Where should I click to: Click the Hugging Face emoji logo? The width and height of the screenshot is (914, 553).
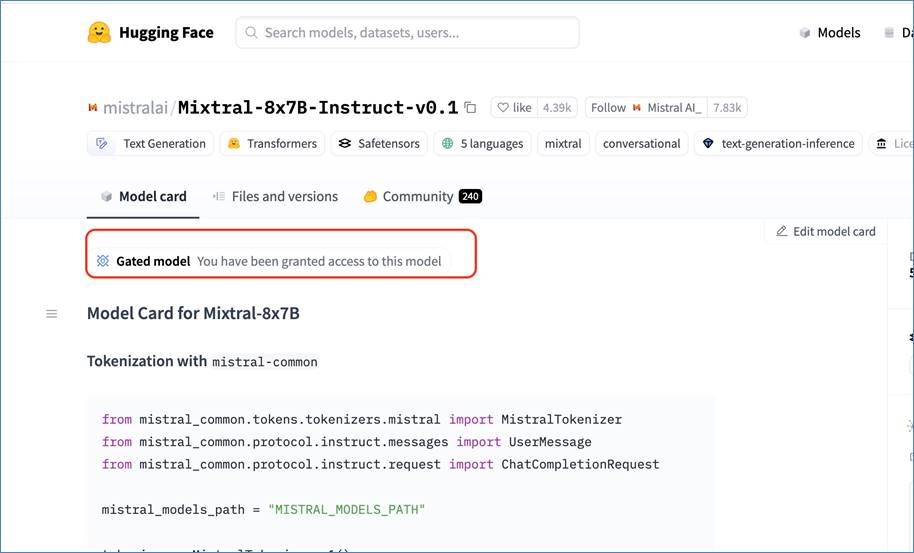click(99, 33)
